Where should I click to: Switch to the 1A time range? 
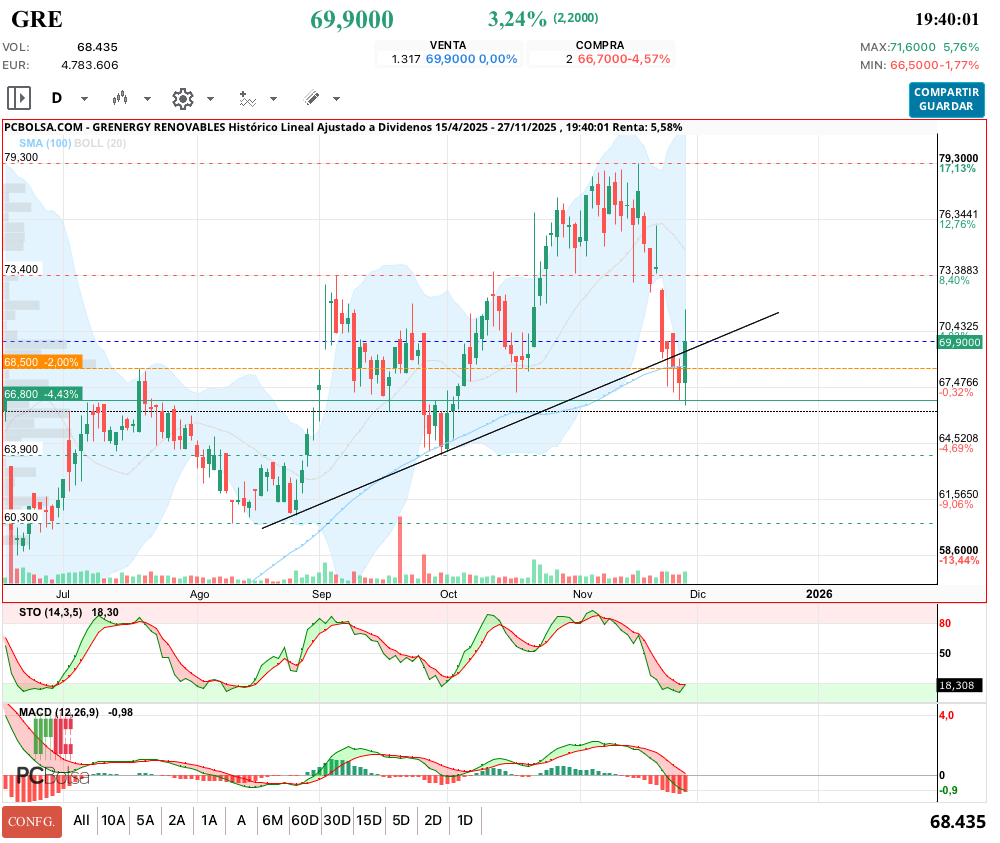[209, 820]
